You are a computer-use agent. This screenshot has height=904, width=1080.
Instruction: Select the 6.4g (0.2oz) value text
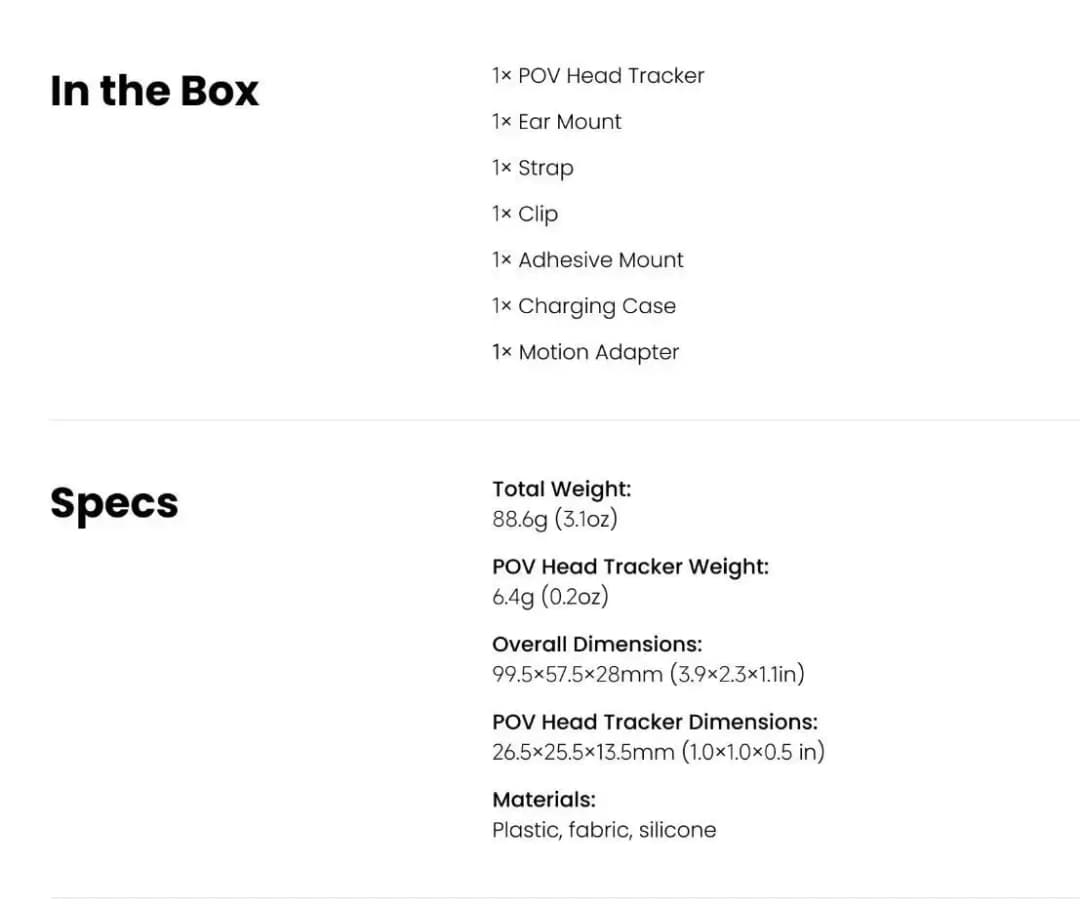[x=550, y=597]
